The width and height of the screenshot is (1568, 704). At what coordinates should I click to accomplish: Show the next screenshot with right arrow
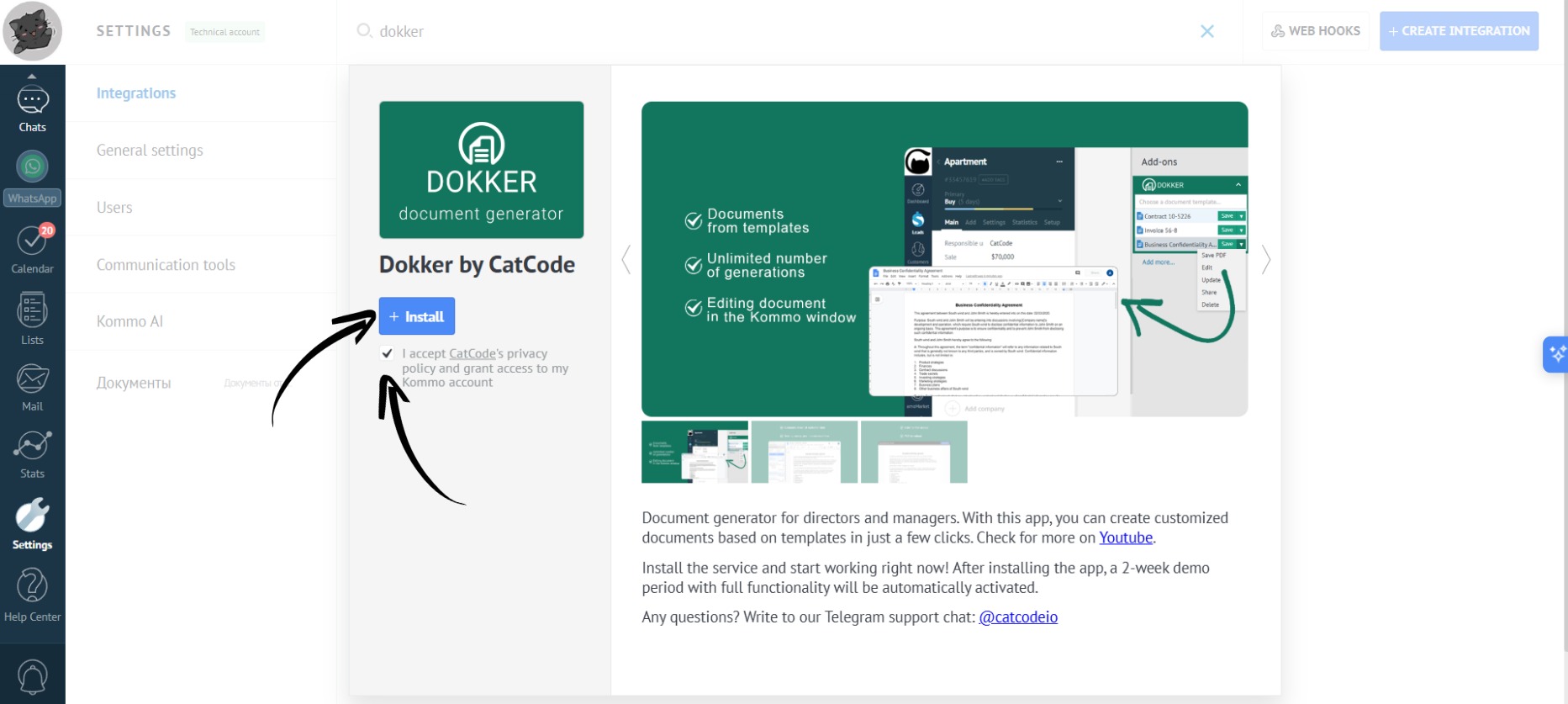1265,259
